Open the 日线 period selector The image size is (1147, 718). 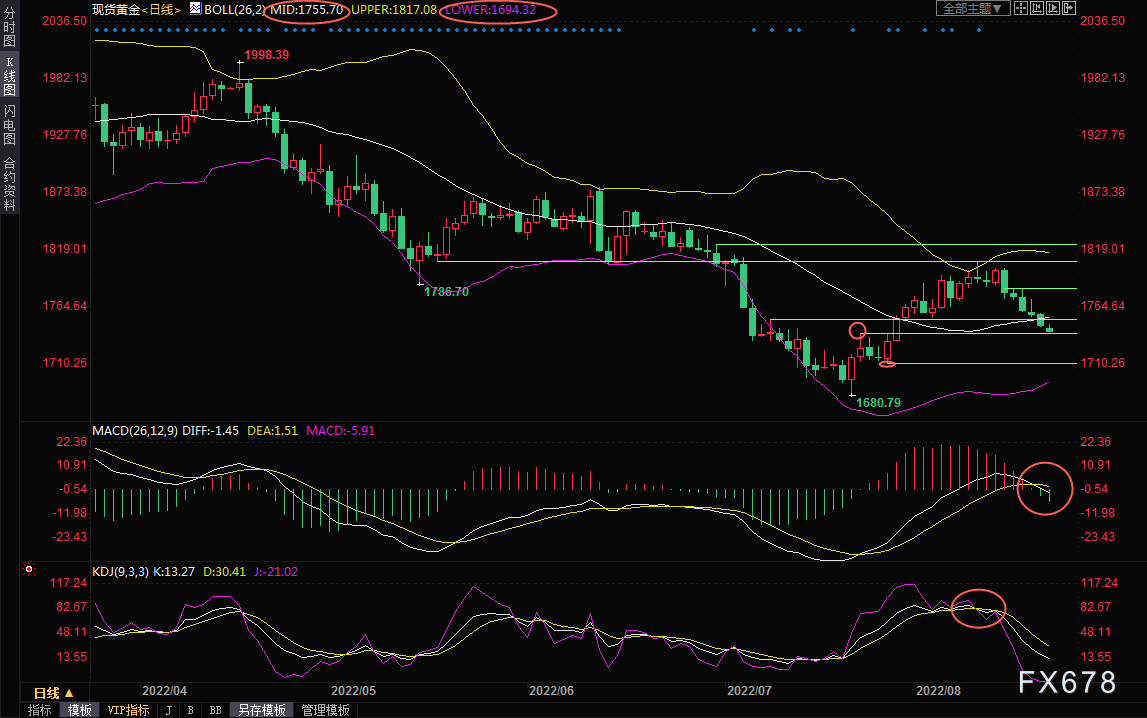pos(53,692)
